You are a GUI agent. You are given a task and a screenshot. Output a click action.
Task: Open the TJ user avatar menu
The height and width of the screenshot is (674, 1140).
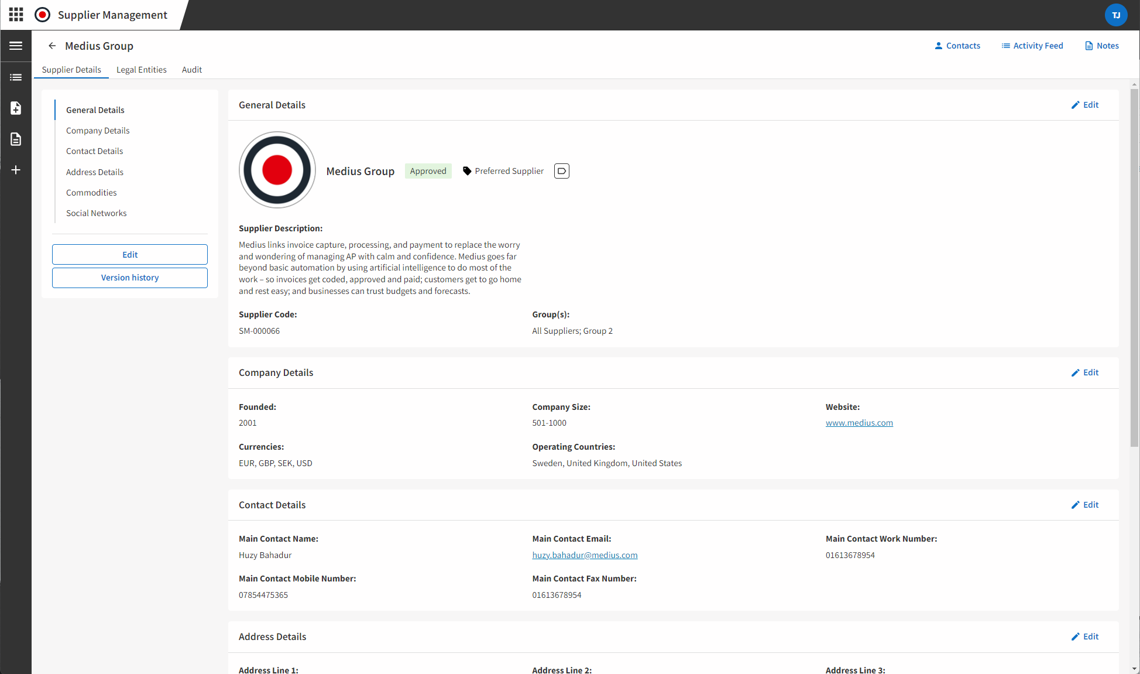[1115, 15]
